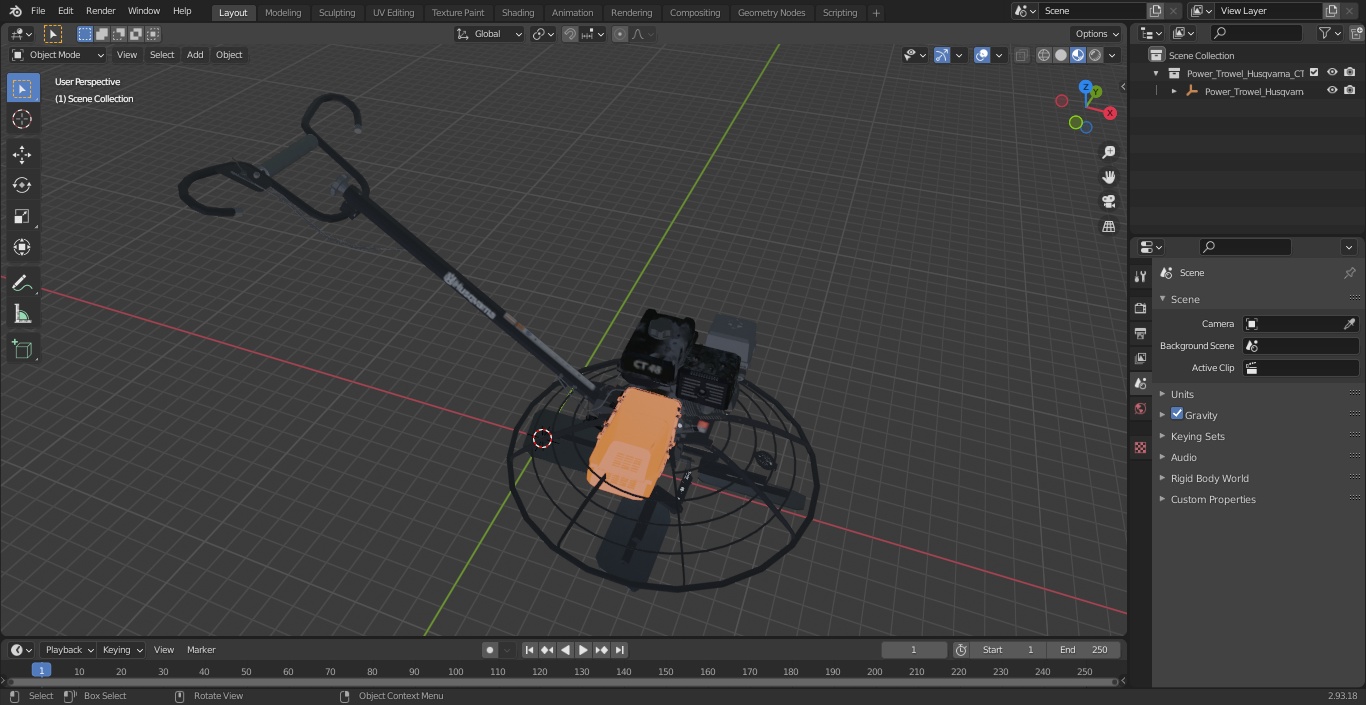Choose the Select Box tool
1366x705 pixels.
tap(22, 88)
